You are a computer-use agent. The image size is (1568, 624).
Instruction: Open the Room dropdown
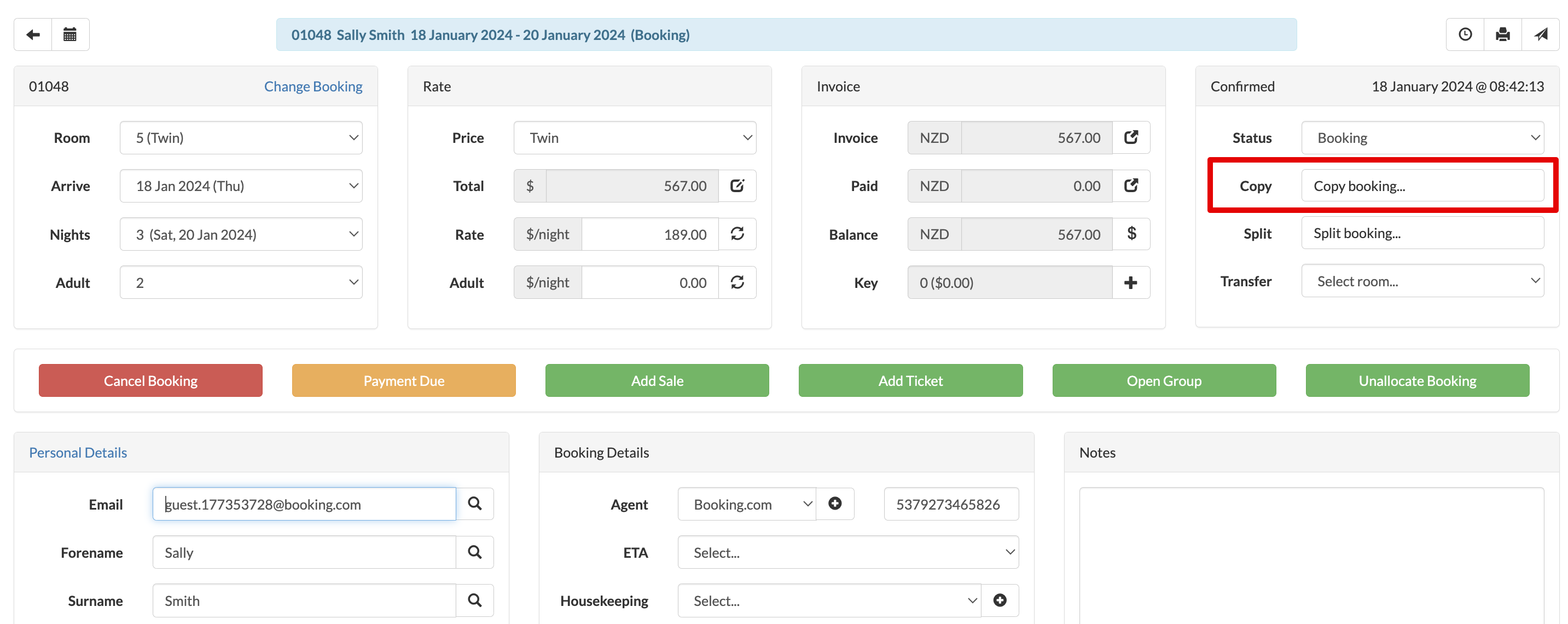click(241, 138)
